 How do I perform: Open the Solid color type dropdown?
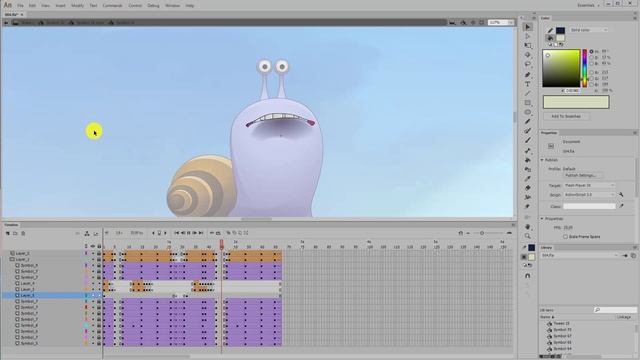click(589, 30)
